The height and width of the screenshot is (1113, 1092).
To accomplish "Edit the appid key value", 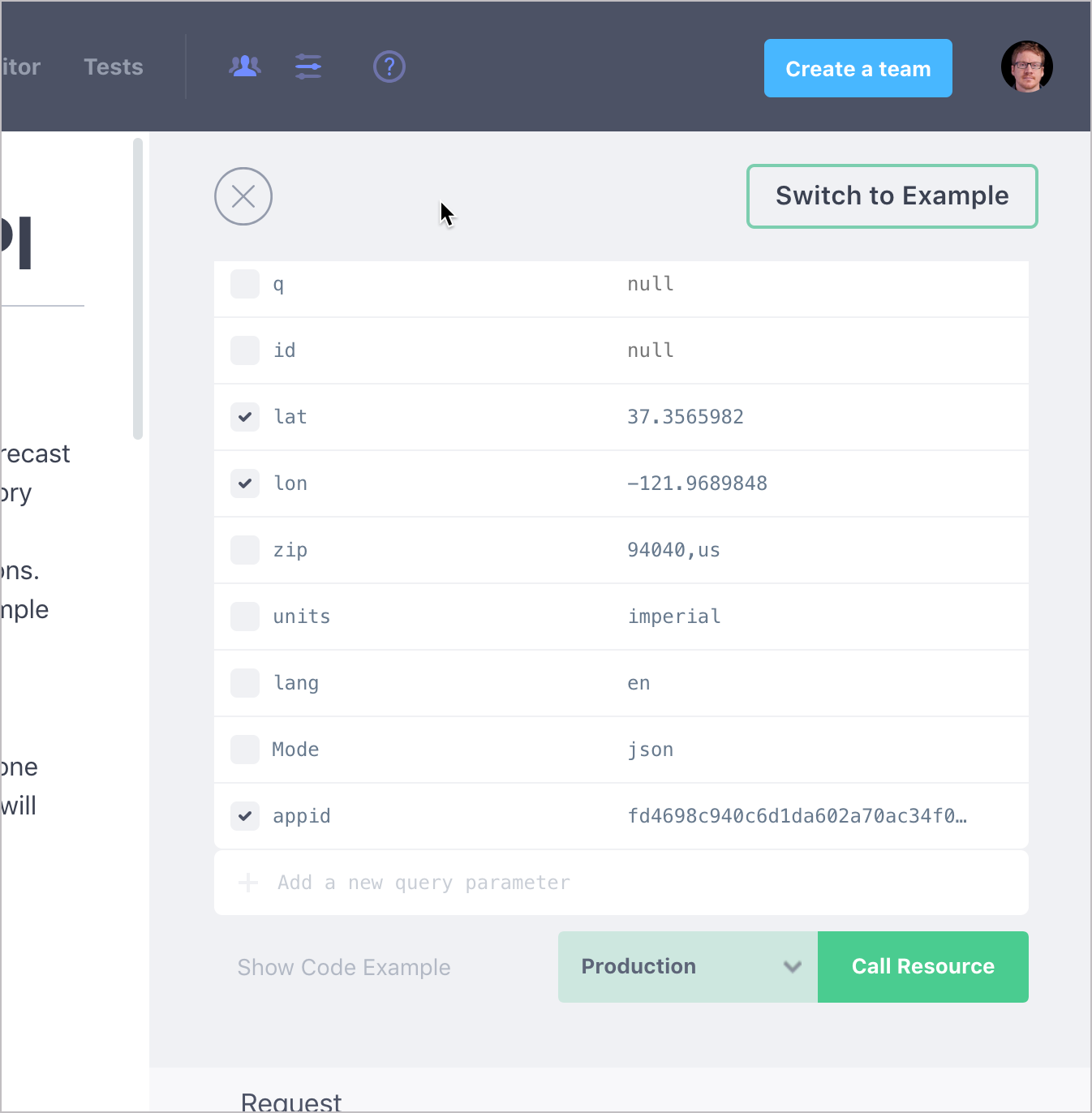I will pos(797,816).
